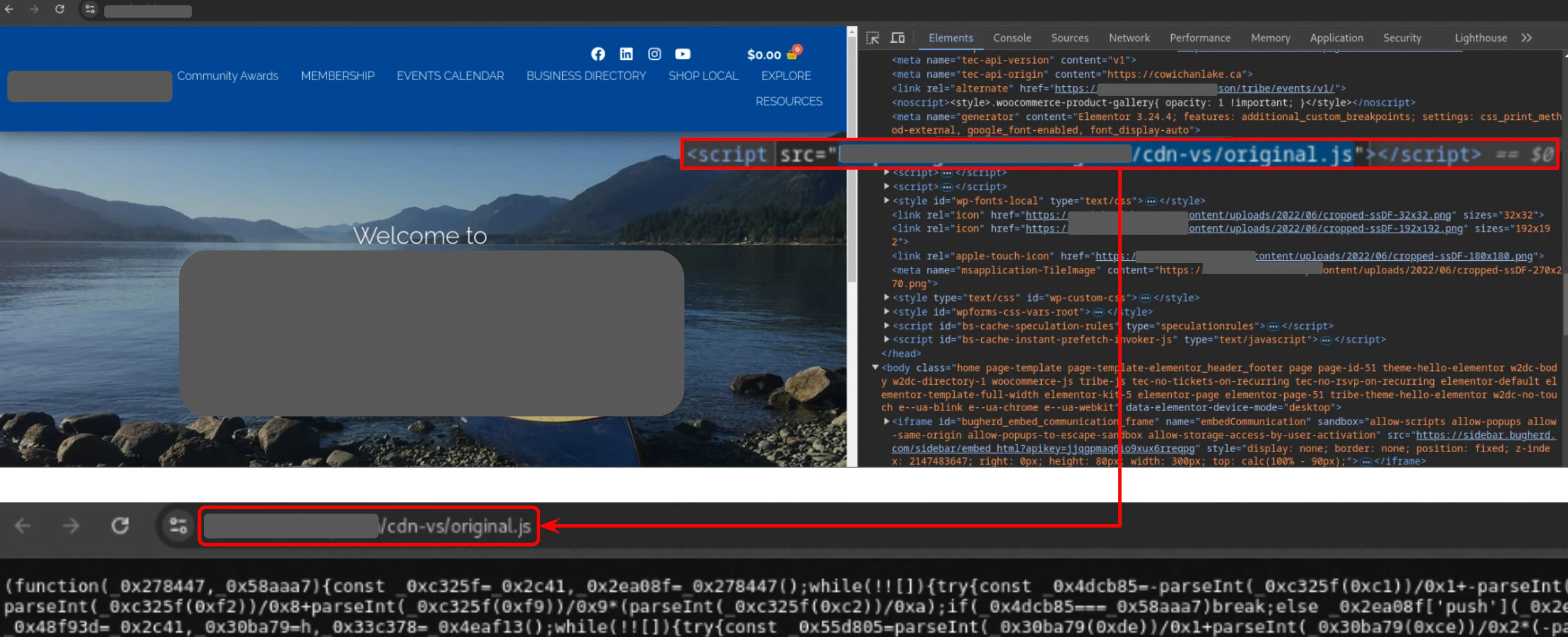The image size is (1568, 637).
Task: Click the tribe/events/v1 alternate link href
Action: (x=1194, y=88)
